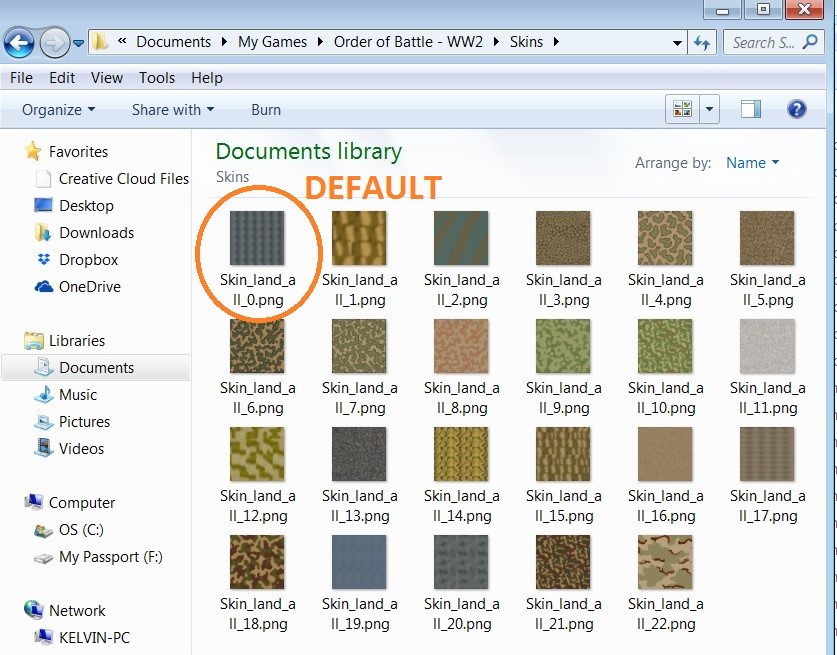Click the Forward navigation arrow button
Viewport: 837px width, 655px height.
54,42
